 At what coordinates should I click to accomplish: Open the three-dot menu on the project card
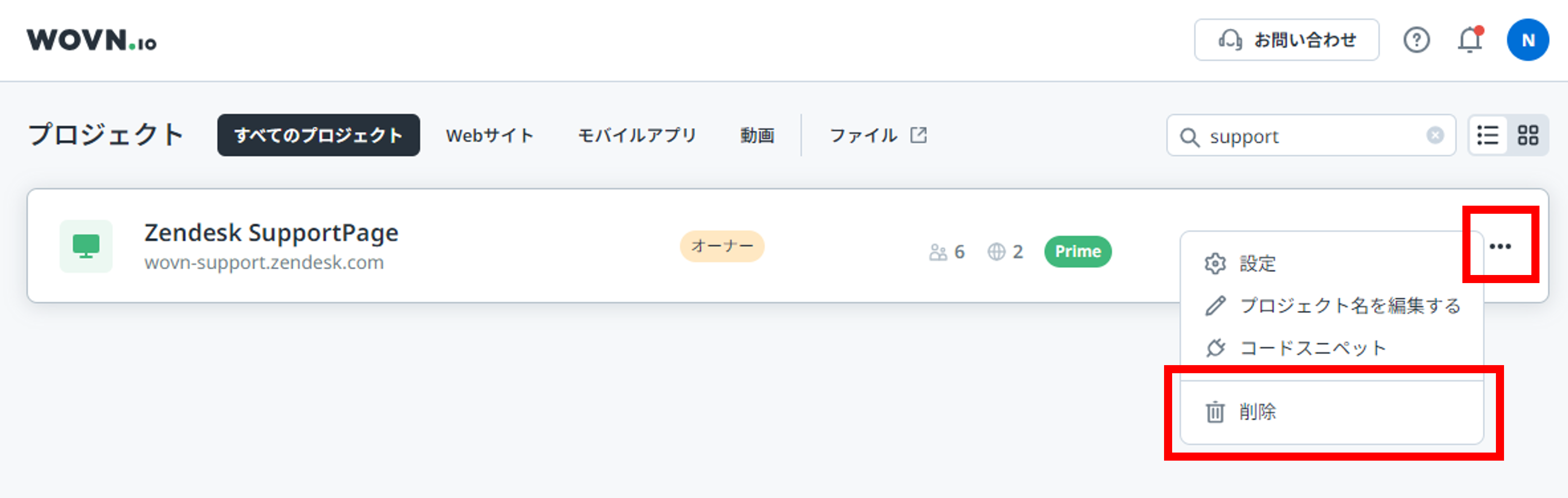1501,246
